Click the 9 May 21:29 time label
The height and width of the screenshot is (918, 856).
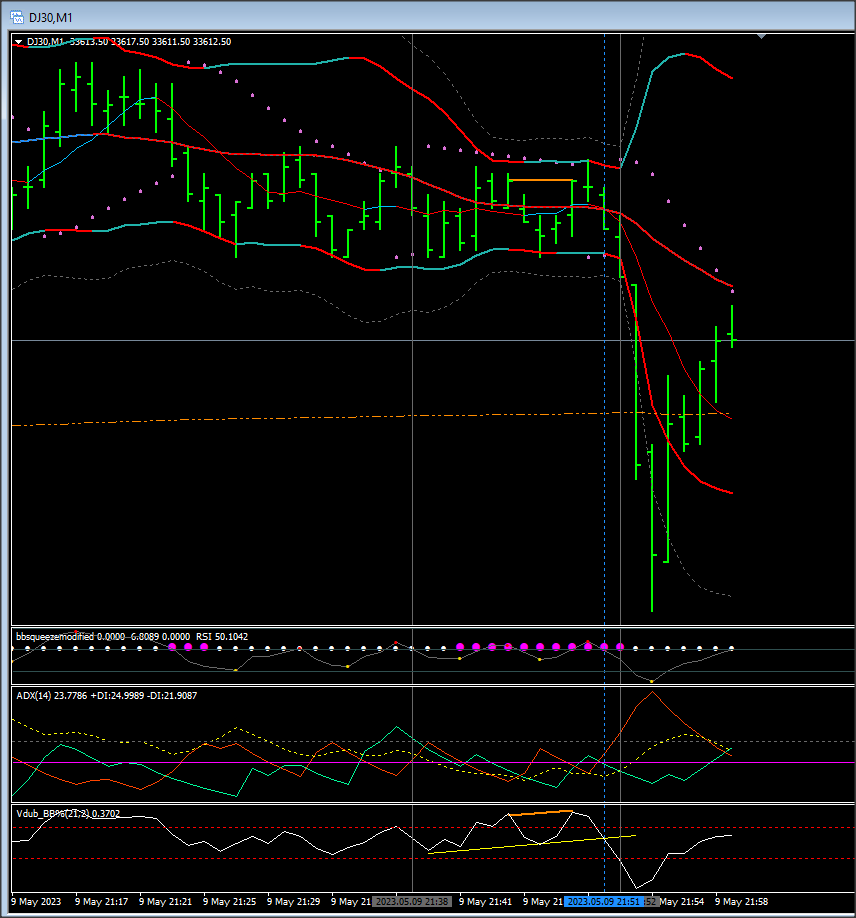pos(293,902)
